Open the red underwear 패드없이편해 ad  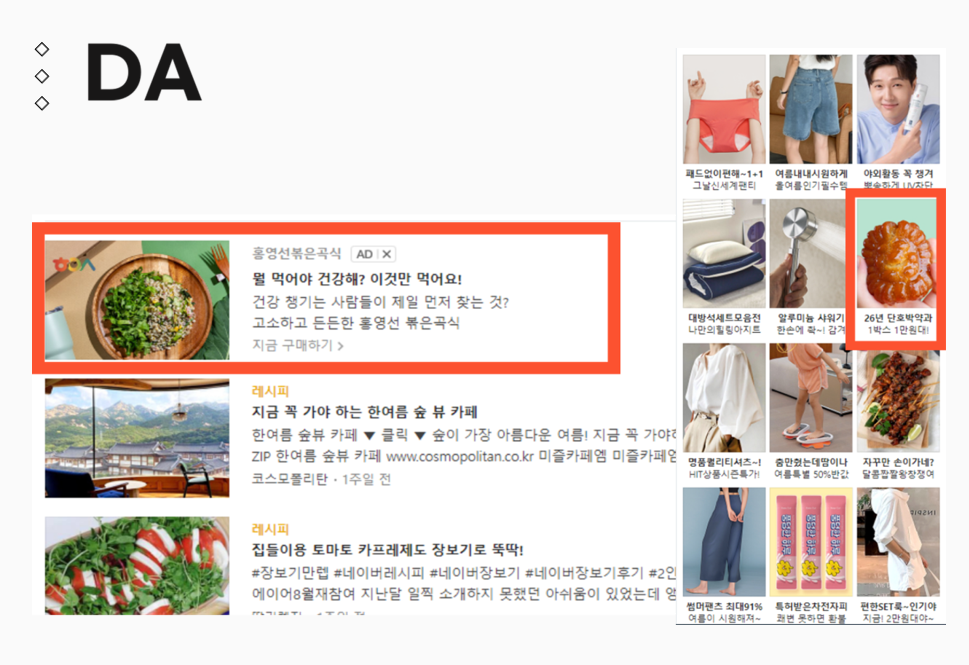coord(724,122)
